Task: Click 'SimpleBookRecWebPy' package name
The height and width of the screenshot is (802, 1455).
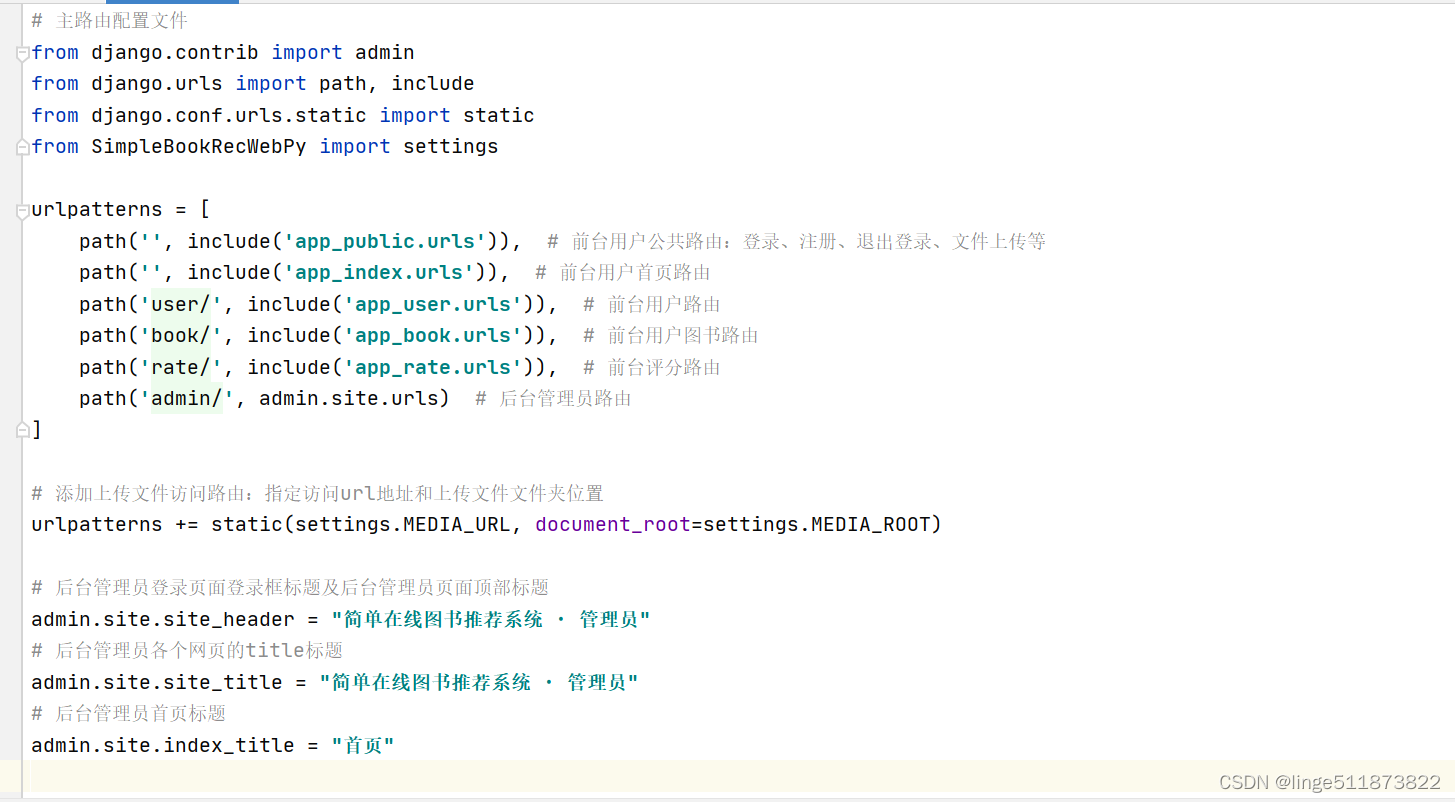Action: pos(199,147)
